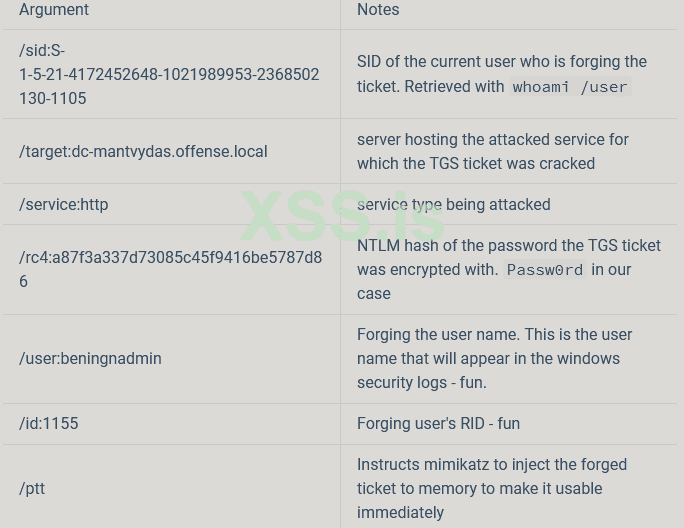Click the 'Forging the user name' note
This screenshot has width=684, height=528.
pyautogui.click(x=494, y=335)
